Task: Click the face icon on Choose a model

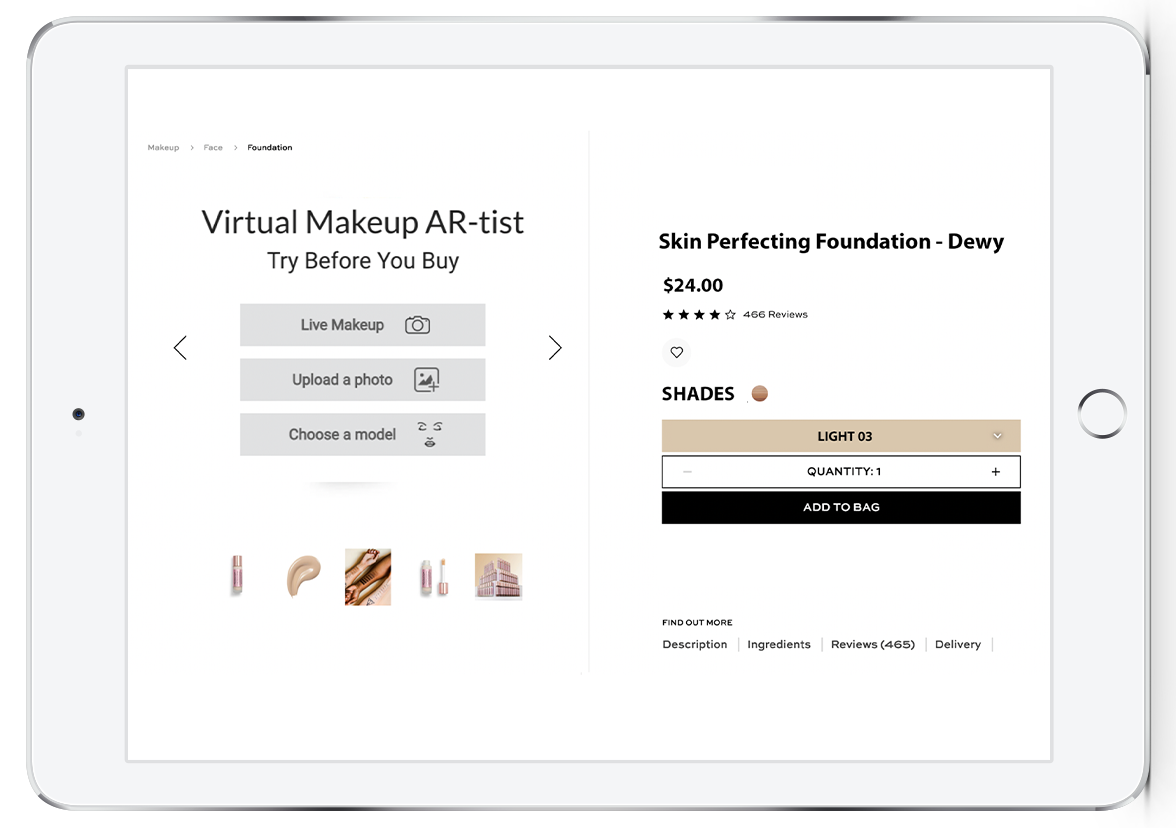Action: (x=430, y=434)
